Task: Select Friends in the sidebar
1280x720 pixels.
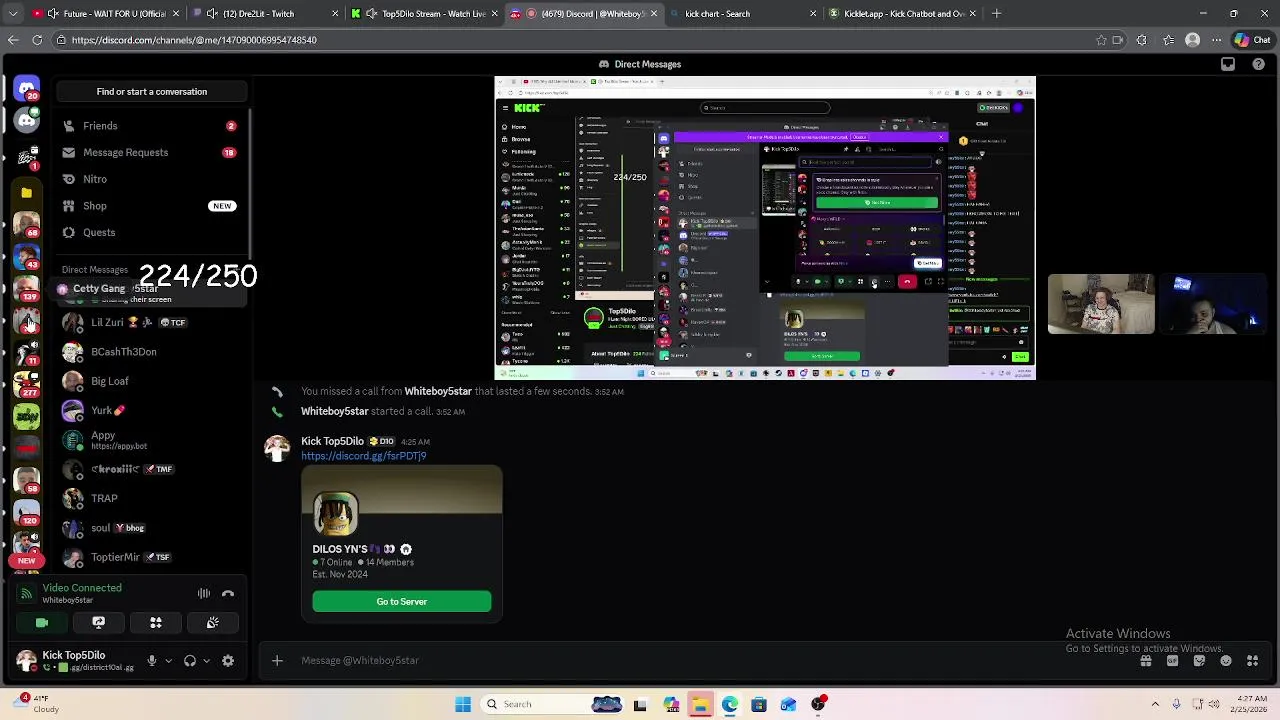Action: click(152, 126)
